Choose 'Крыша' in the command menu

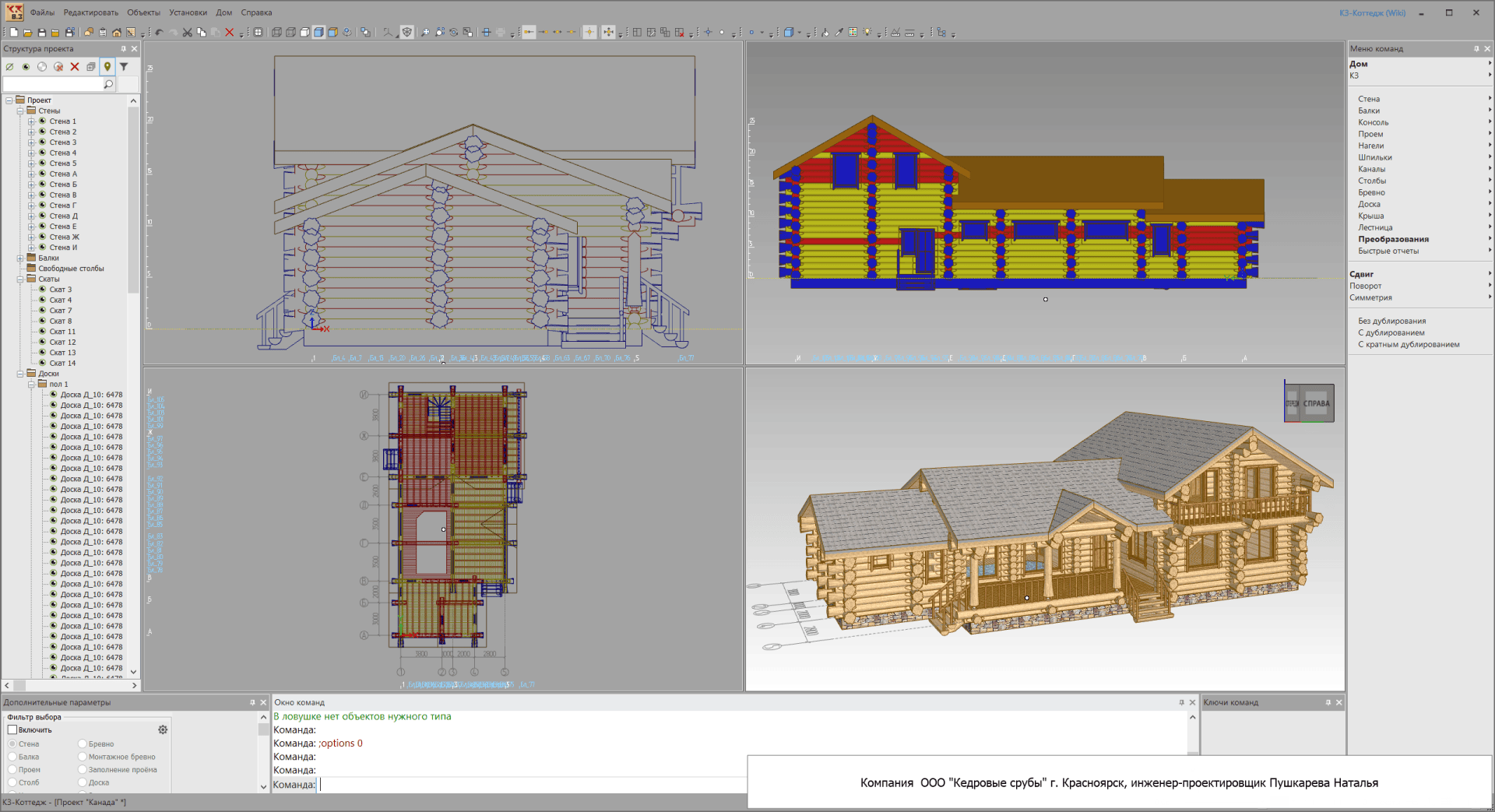coord(1371,216)
